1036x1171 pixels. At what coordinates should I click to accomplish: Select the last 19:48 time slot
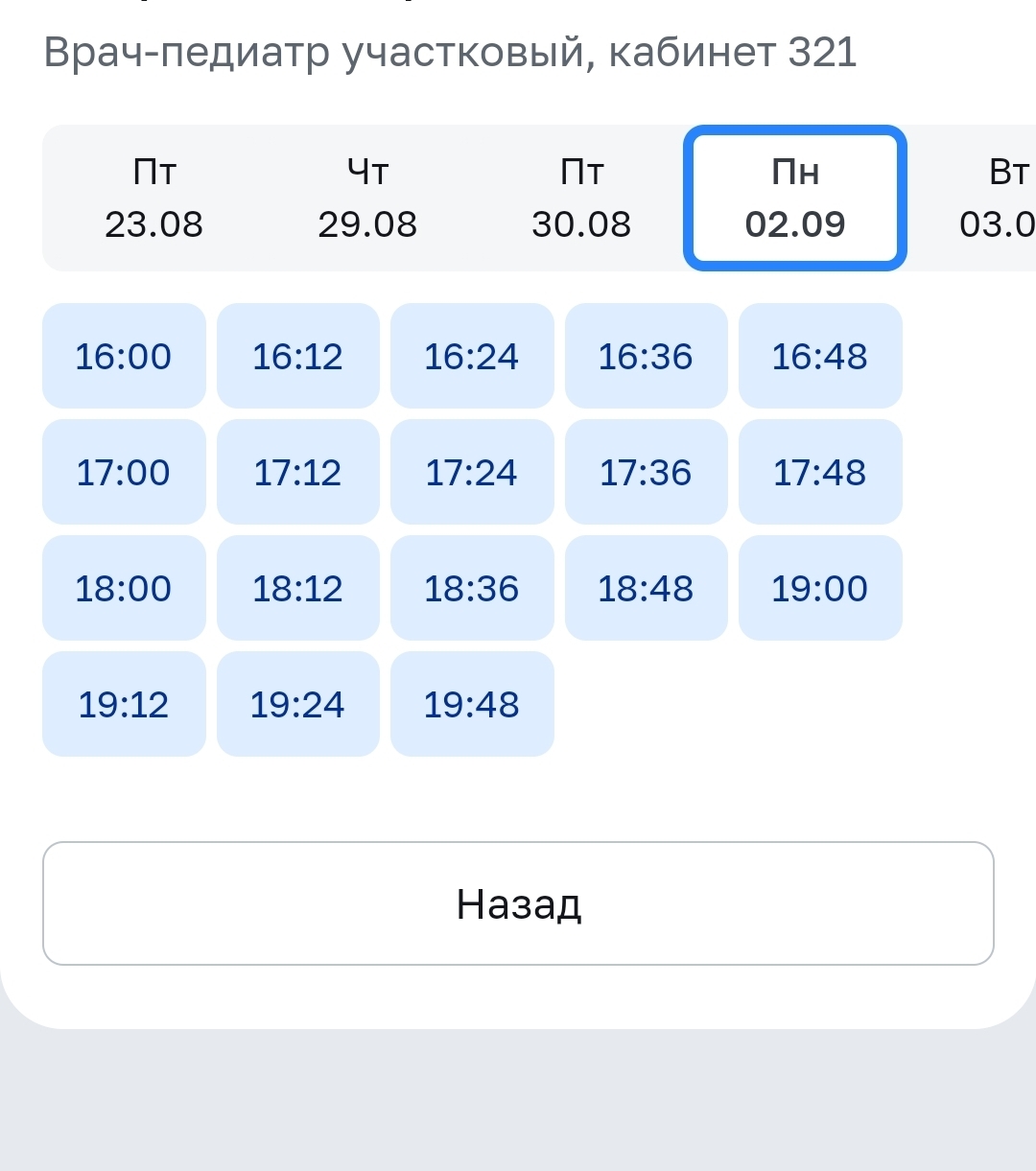click(x=472, y=705)
